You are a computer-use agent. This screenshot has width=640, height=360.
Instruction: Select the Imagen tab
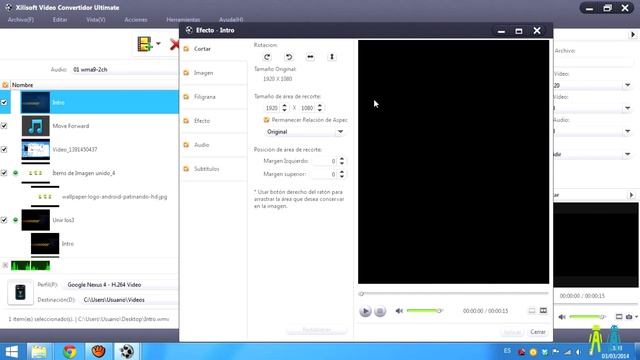coord(213,73)
